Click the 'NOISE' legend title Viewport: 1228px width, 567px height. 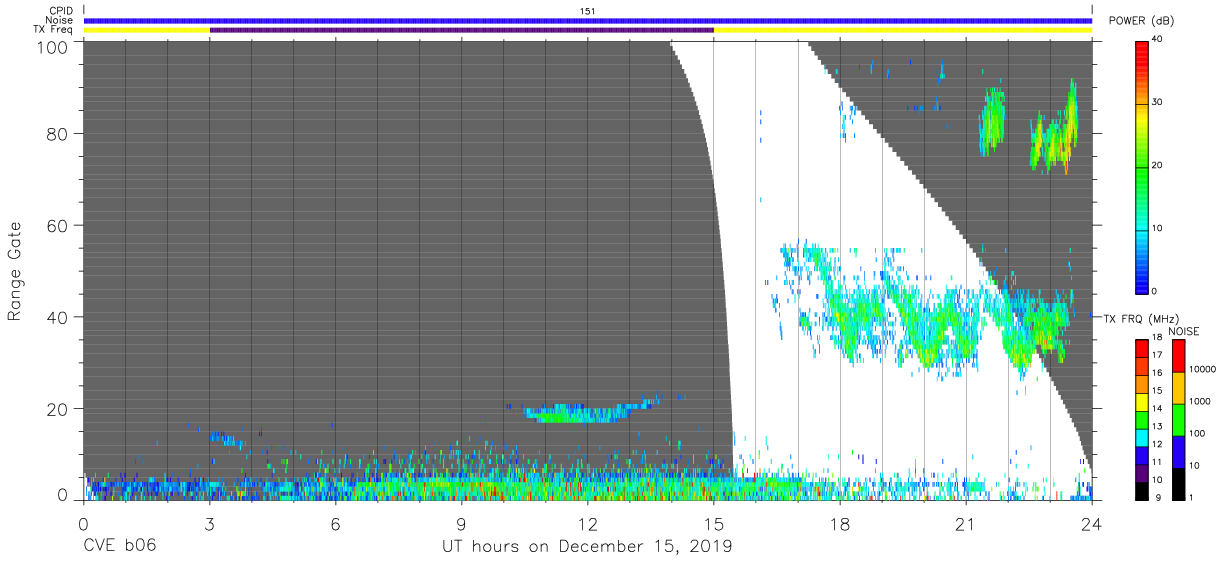tap(1183, 331)
